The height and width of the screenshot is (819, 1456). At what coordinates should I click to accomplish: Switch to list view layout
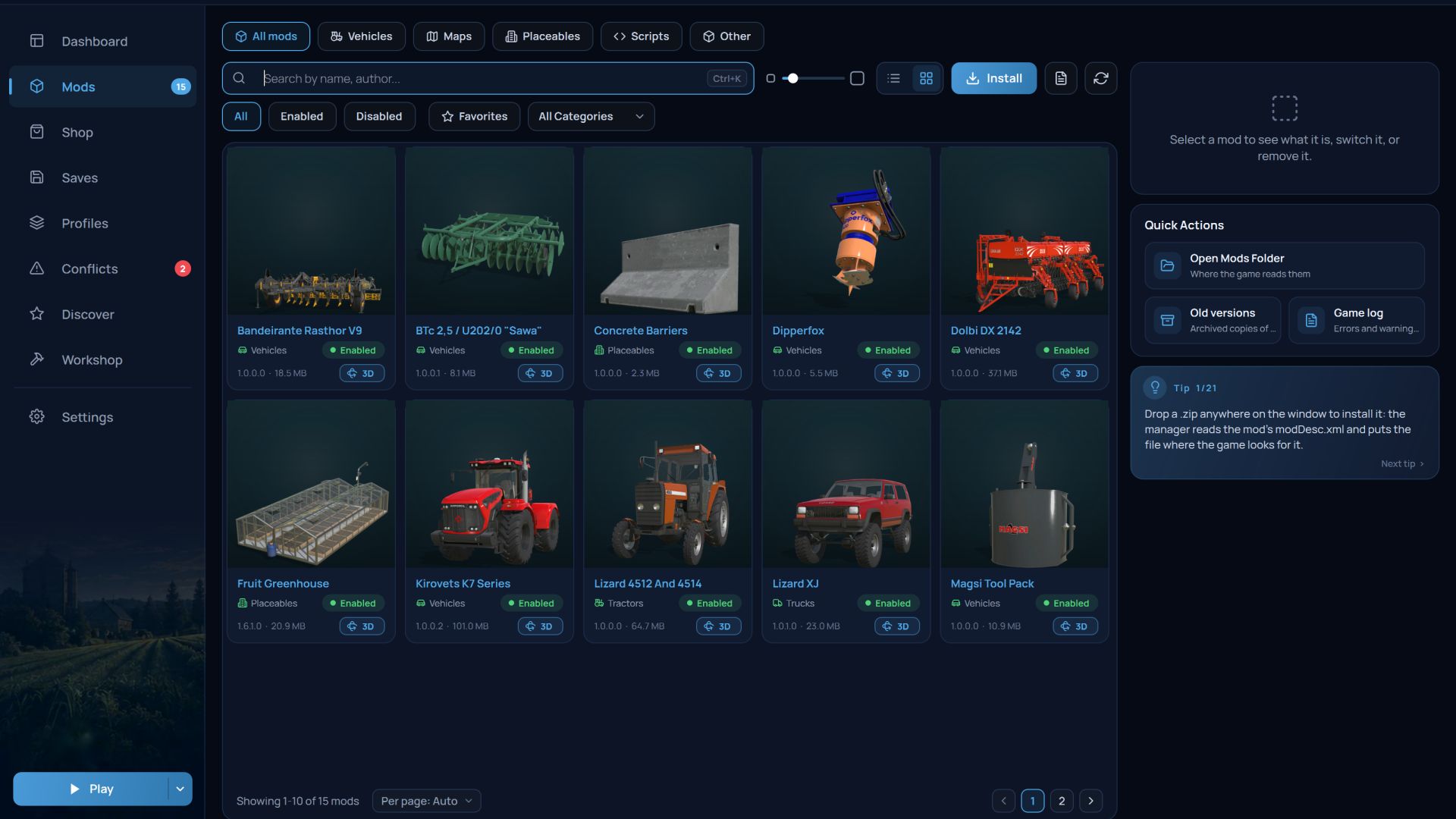pos(893,78)
